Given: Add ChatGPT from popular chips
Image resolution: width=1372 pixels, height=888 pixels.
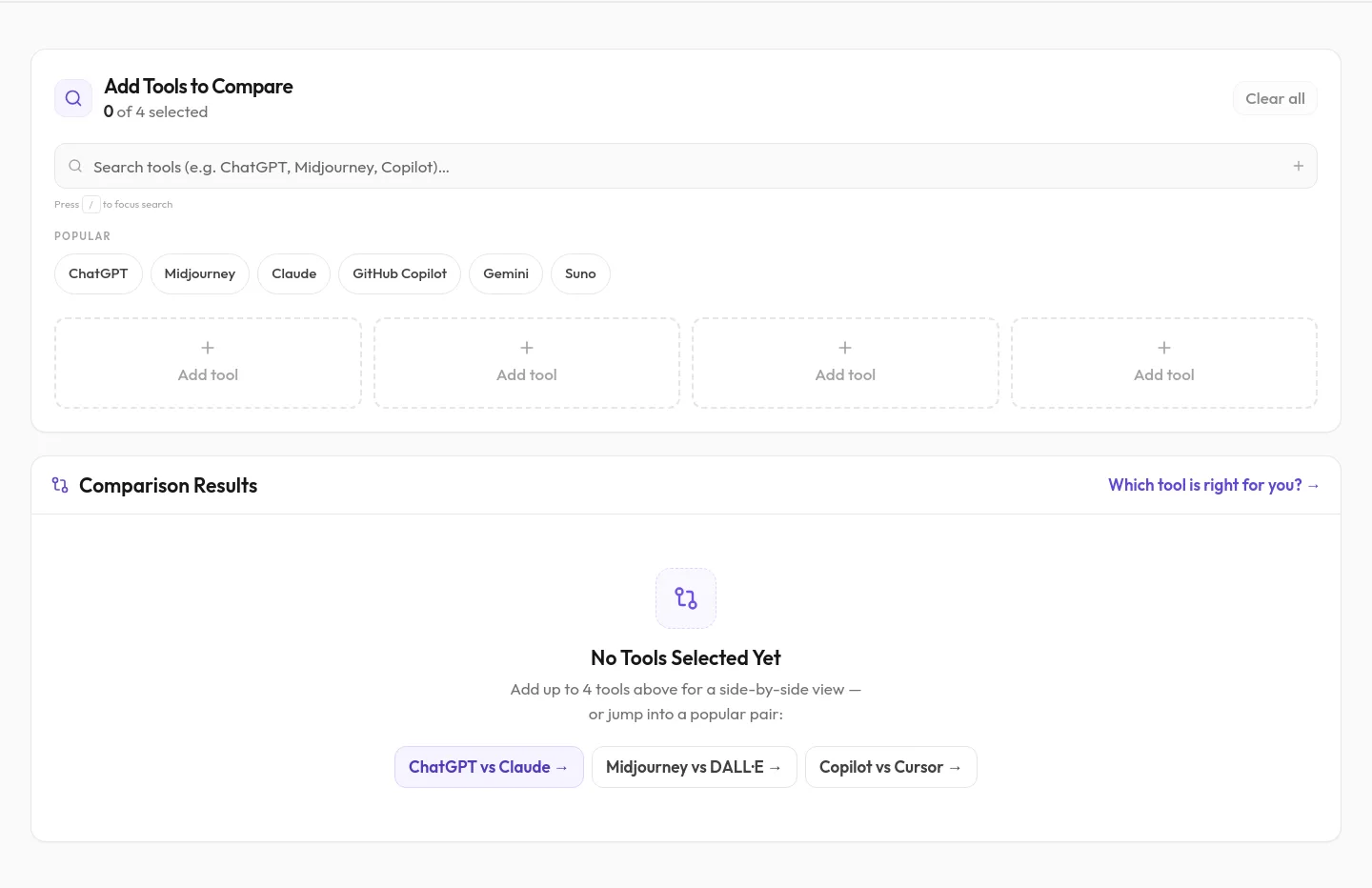Looking at the screenshot, I should (98, 273).
